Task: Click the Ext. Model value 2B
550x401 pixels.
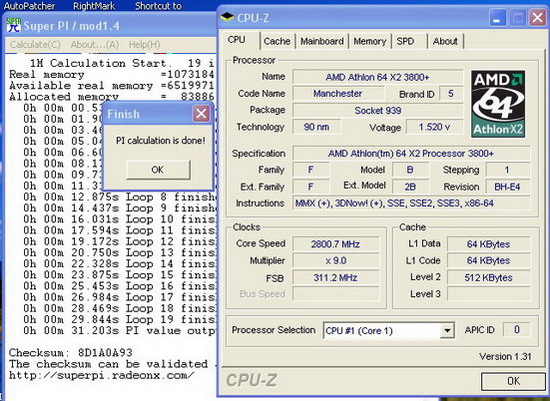Action: 410,187
